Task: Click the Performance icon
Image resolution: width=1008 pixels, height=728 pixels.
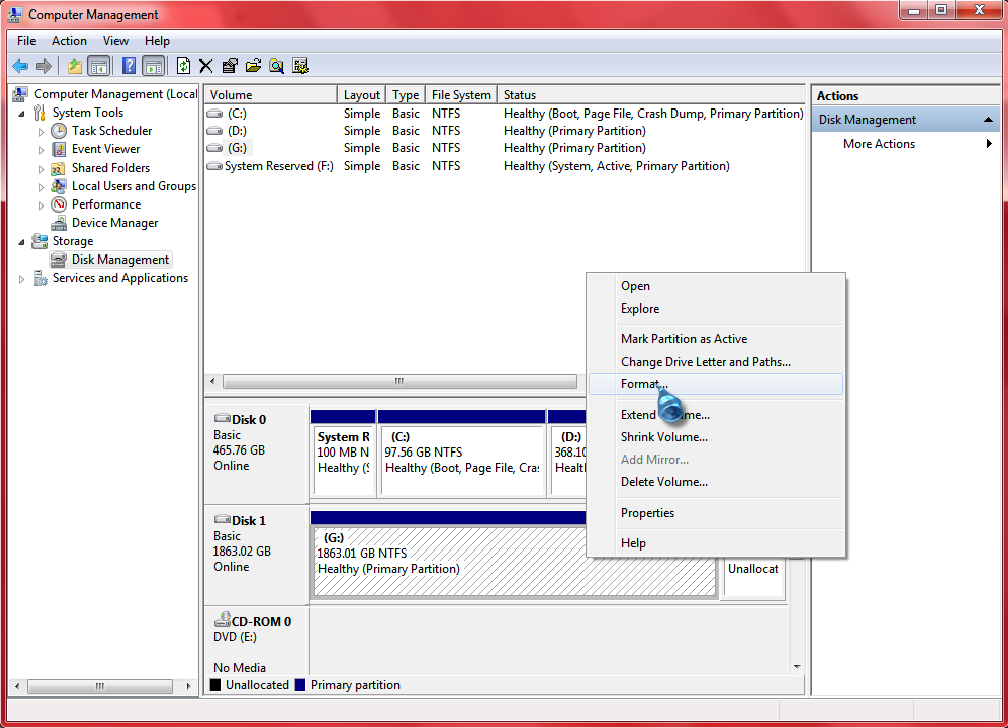Action: point(59,205)
